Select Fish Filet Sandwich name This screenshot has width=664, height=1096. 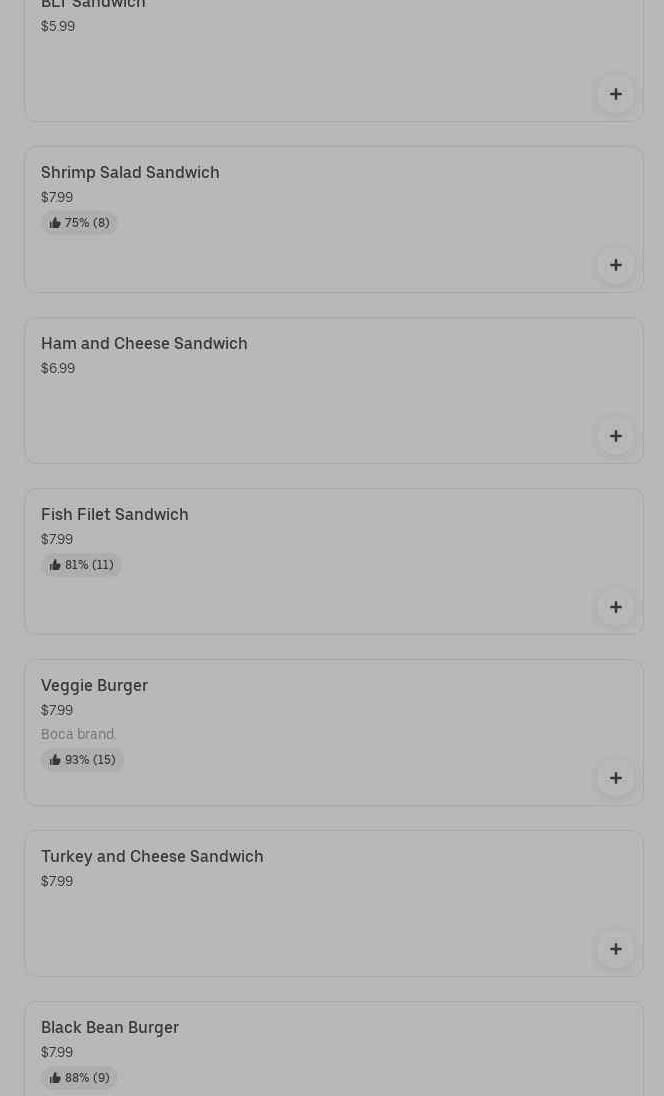pos(114,514)
